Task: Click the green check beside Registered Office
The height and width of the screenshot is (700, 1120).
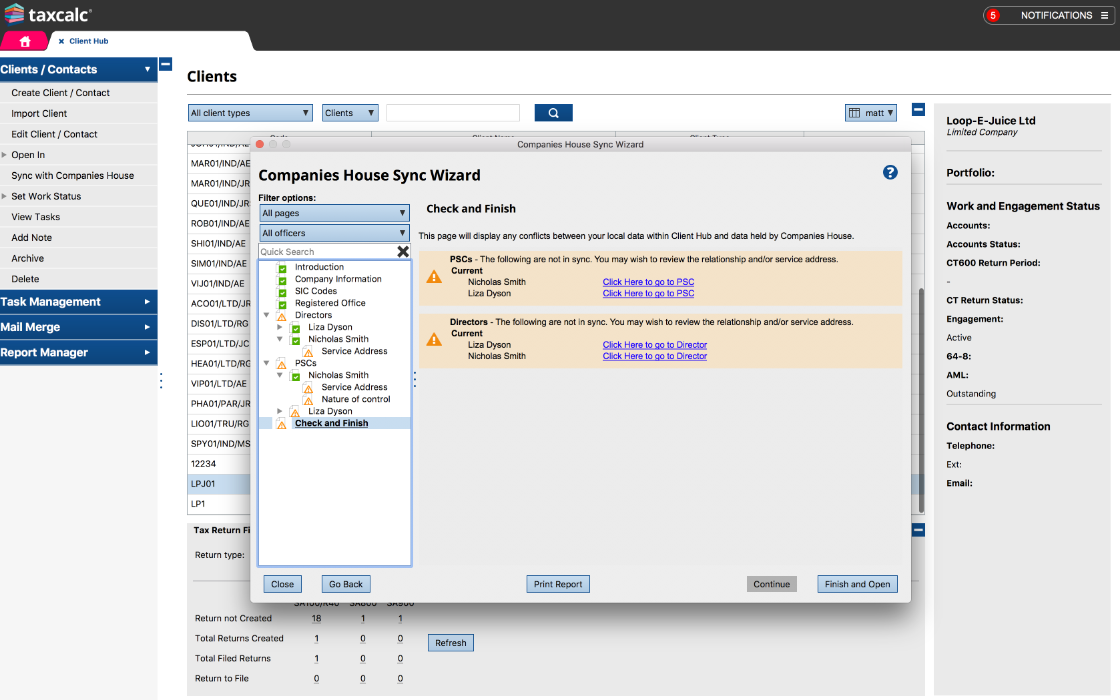Action: 282,304
